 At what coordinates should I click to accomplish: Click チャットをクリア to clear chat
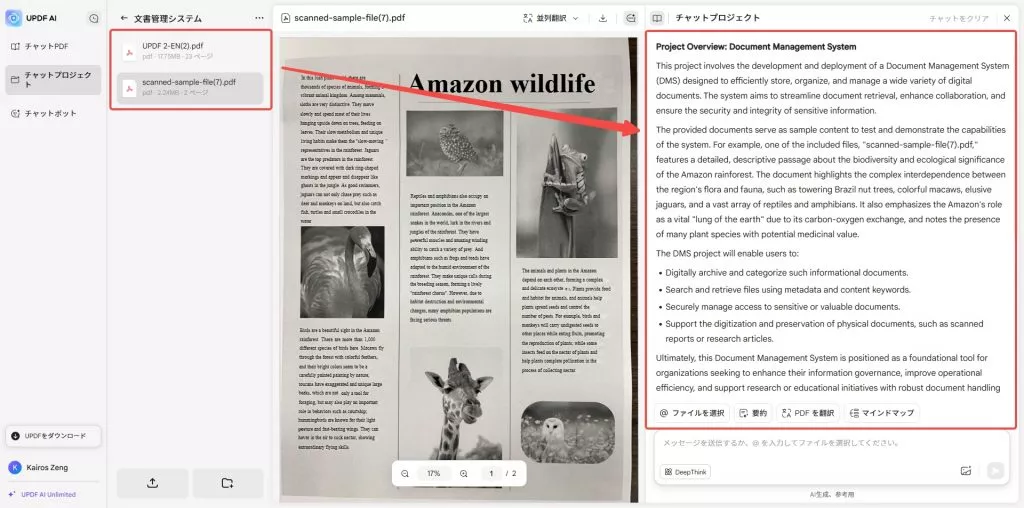(959, 19)
